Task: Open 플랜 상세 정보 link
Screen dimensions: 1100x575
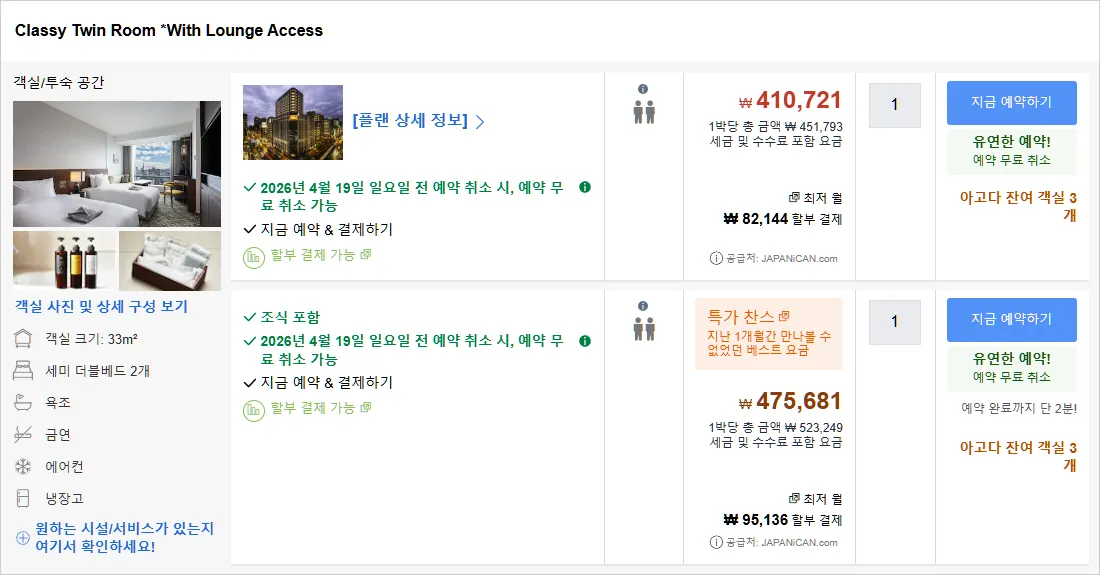Action: [410, 121]
